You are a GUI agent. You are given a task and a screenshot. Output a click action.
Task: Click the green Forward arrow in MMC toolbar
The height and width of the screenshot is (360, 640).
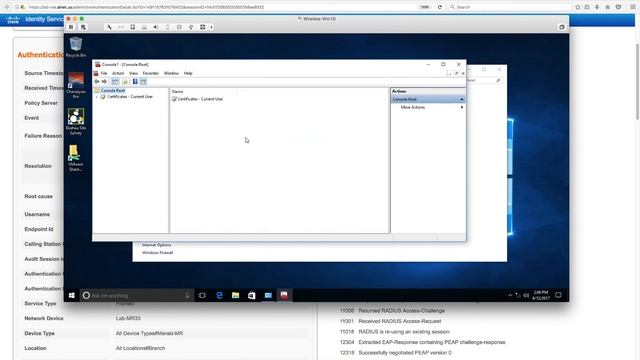point(104,82)
